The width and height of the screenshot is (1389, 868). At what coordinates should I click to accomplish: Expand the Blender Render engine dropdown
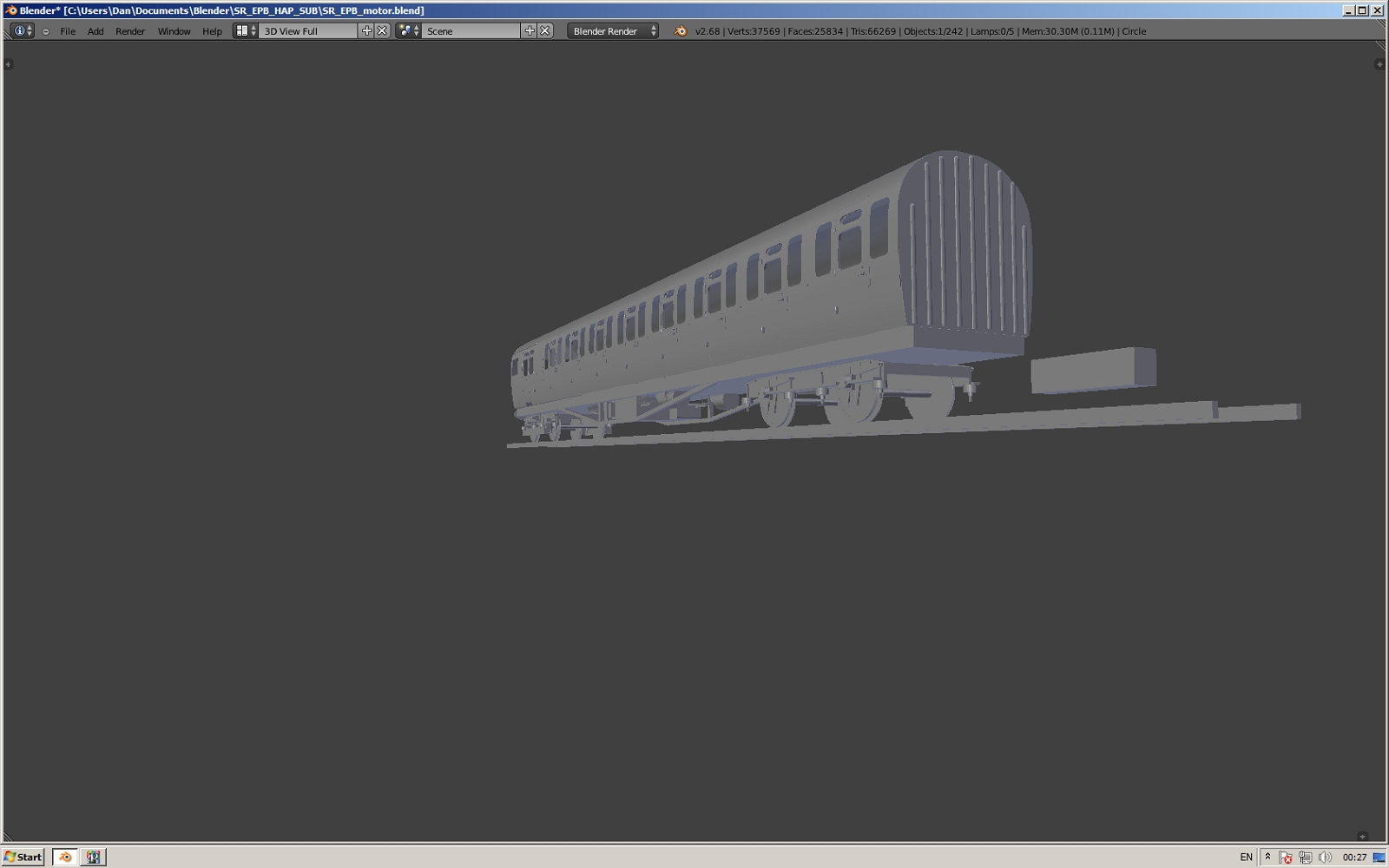pyautogui.click(x=613, y=31)
